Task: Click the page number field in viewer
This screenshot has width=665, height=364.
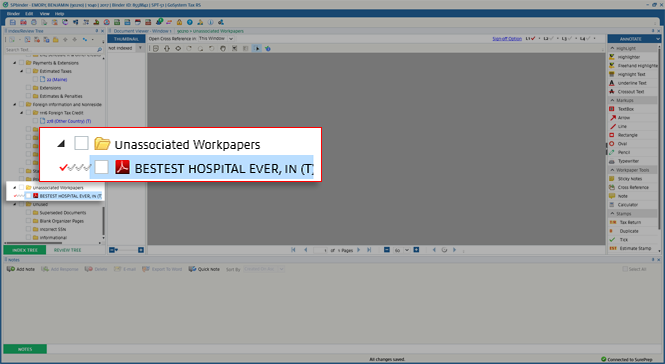Action: 321,250
